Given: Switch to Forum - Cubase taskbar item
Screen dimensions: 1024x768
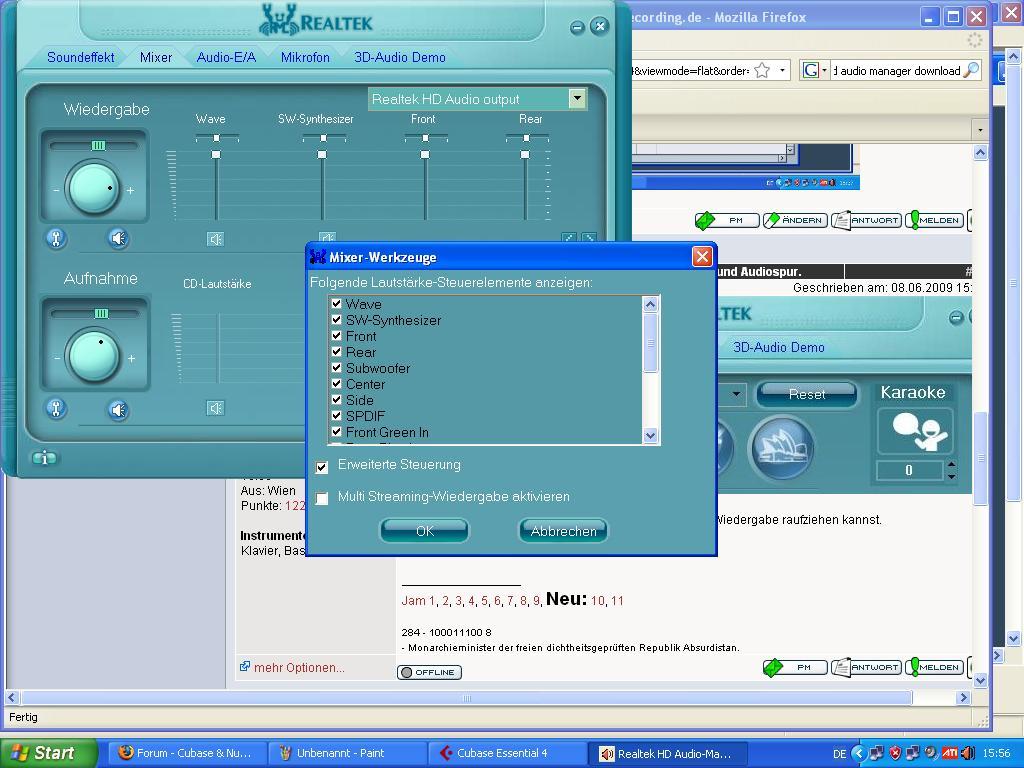Looking at the screenshot, I should point(187,753).
